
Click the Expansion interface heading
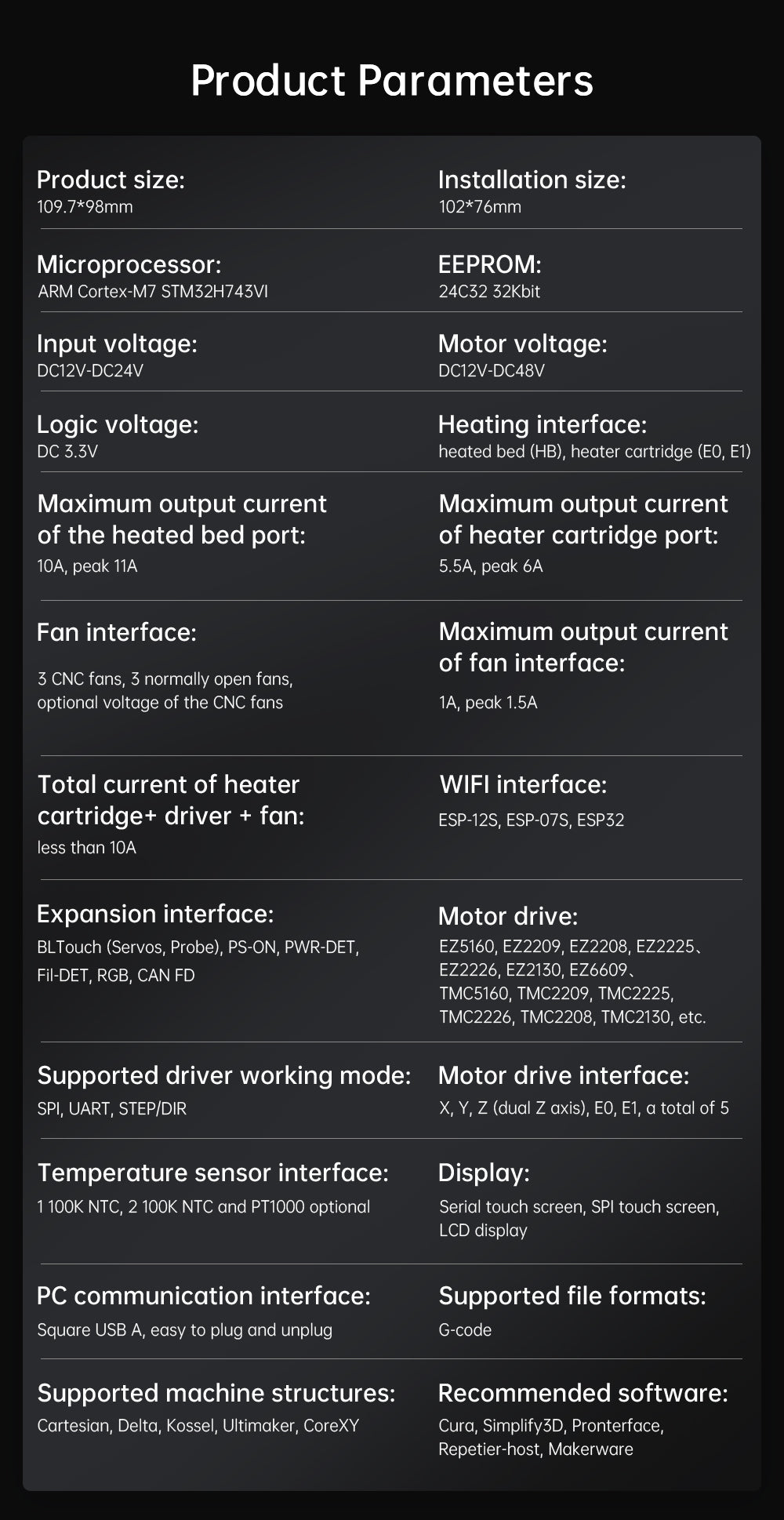click(x=155, y=914)
